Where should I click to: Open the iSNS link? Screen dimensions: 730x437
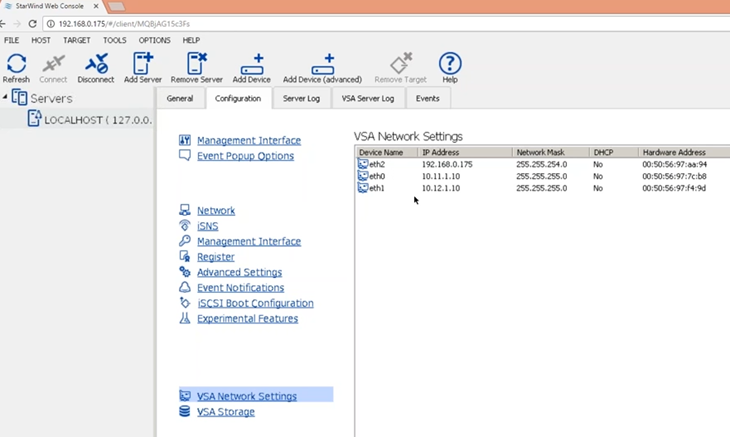pos(208,226)
